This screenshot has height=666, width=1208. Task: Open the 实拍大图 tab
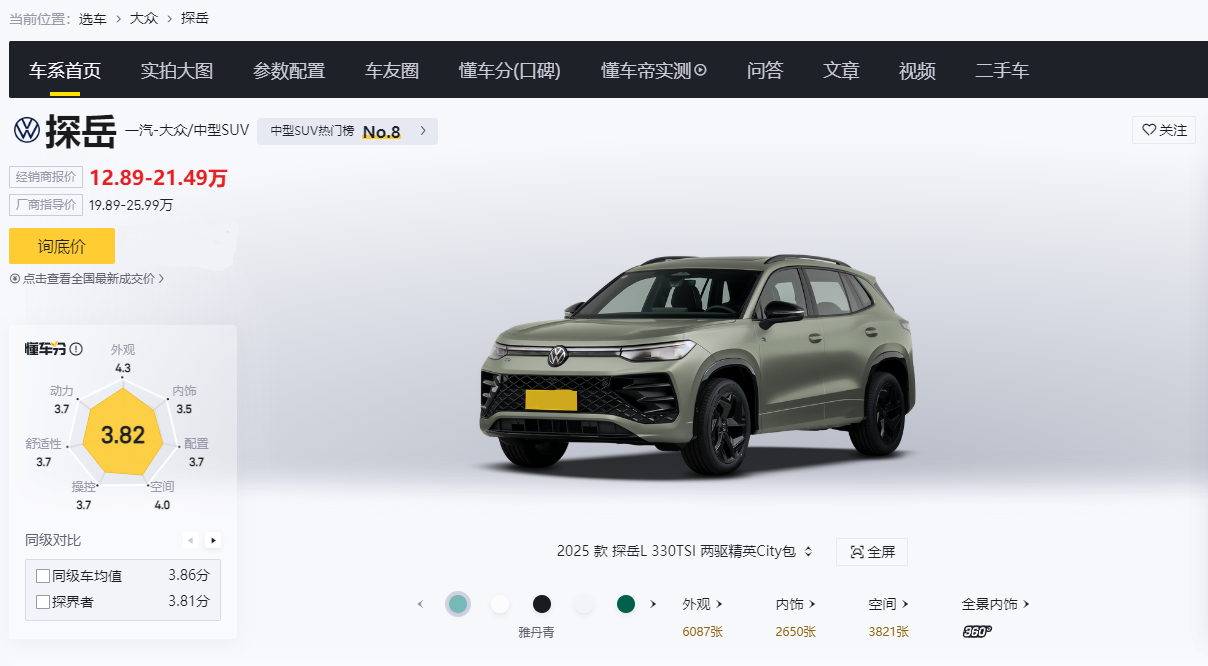177,71
